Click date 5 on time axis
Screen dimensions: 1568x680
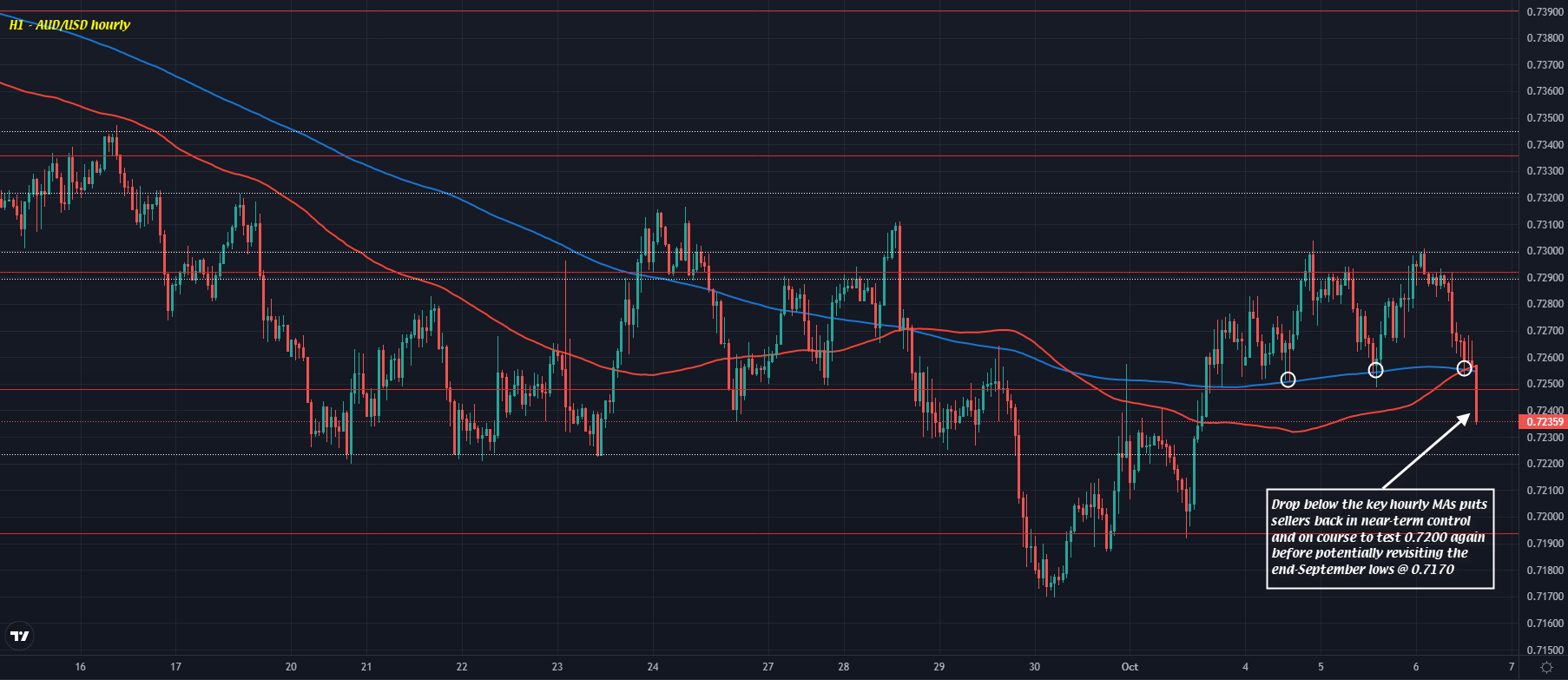[x=1321, y=667]
